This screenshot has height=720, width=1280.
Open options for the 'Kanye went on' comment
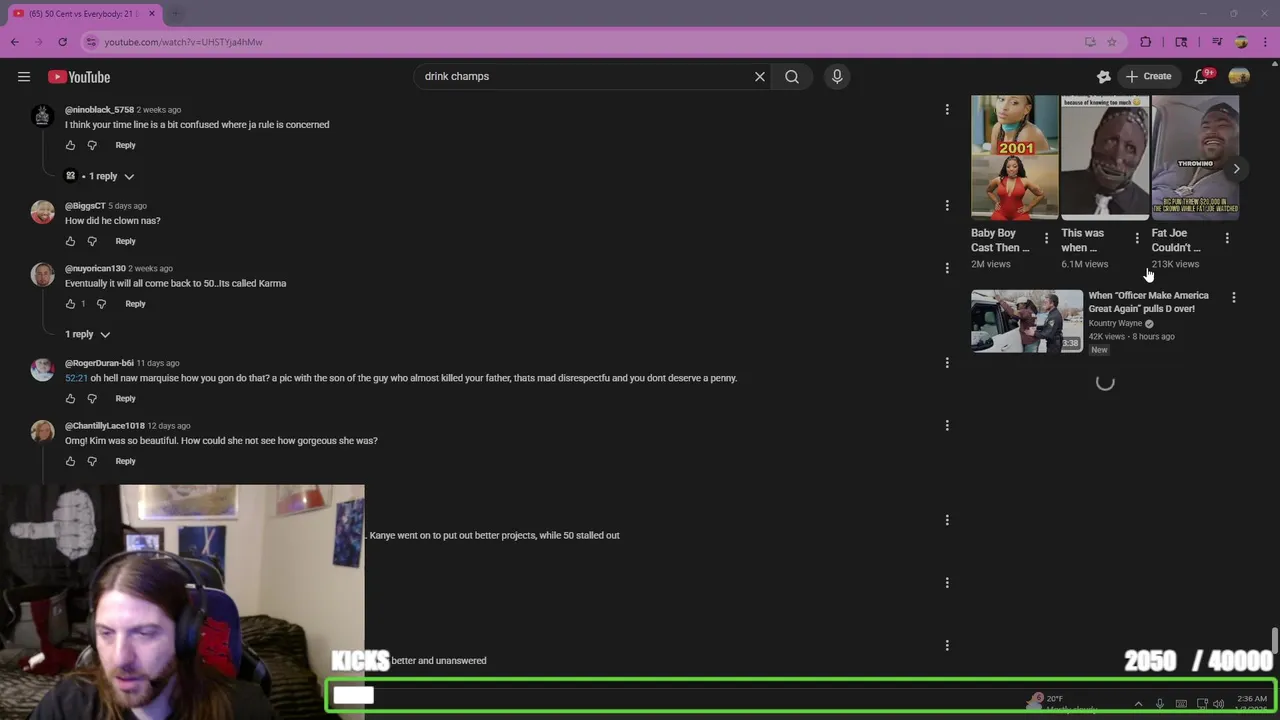[947, 520]
